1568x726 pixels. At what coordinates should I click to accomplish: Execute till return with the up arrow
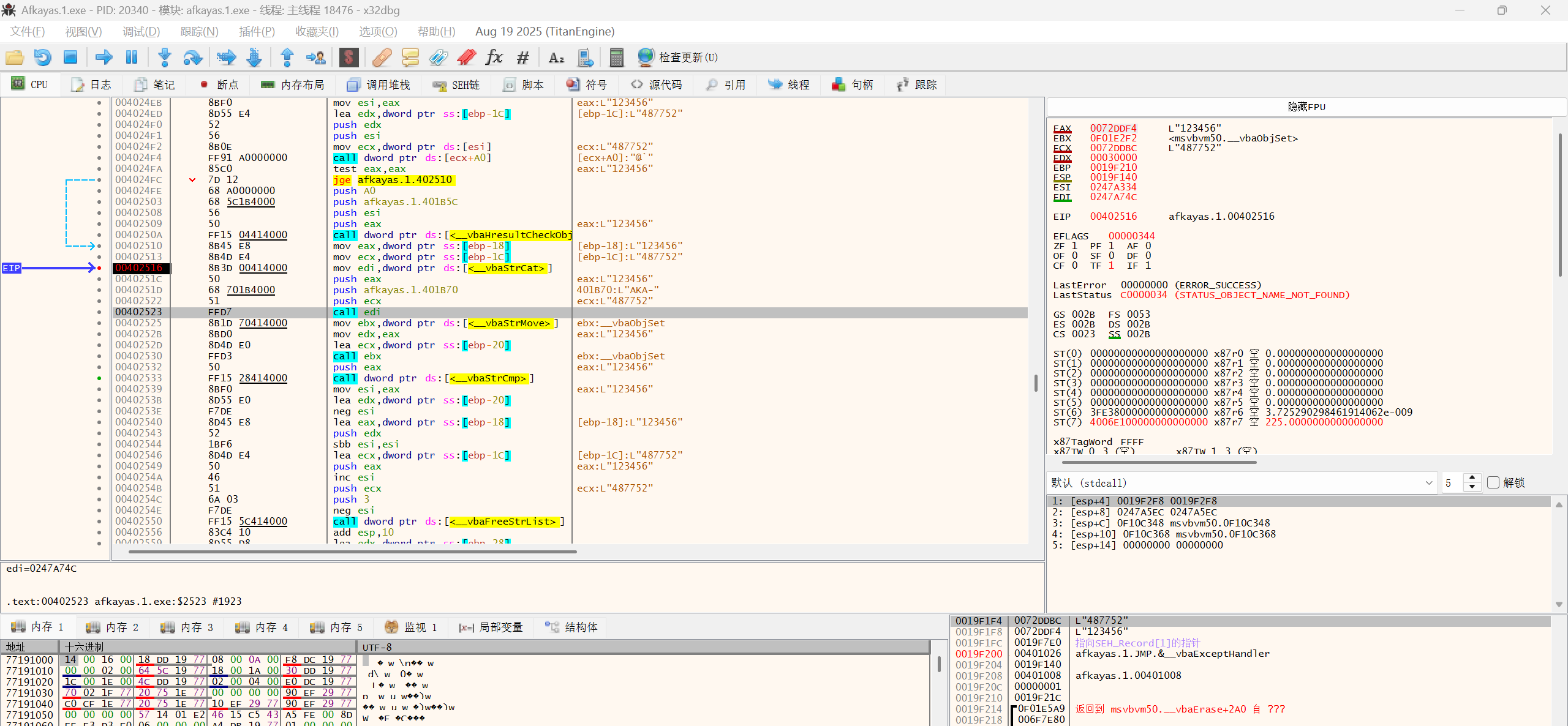pos(287,58)
